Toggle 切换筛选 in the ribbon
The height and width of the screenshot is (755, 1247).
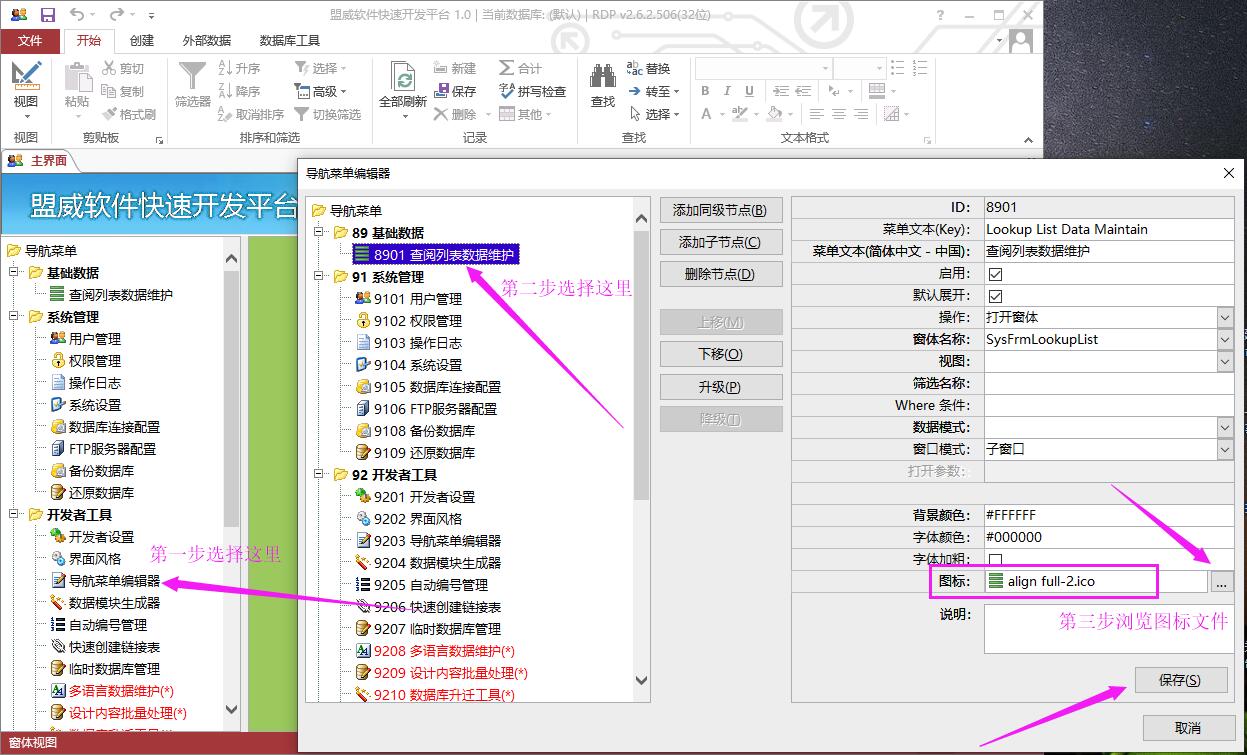(327, 114)
